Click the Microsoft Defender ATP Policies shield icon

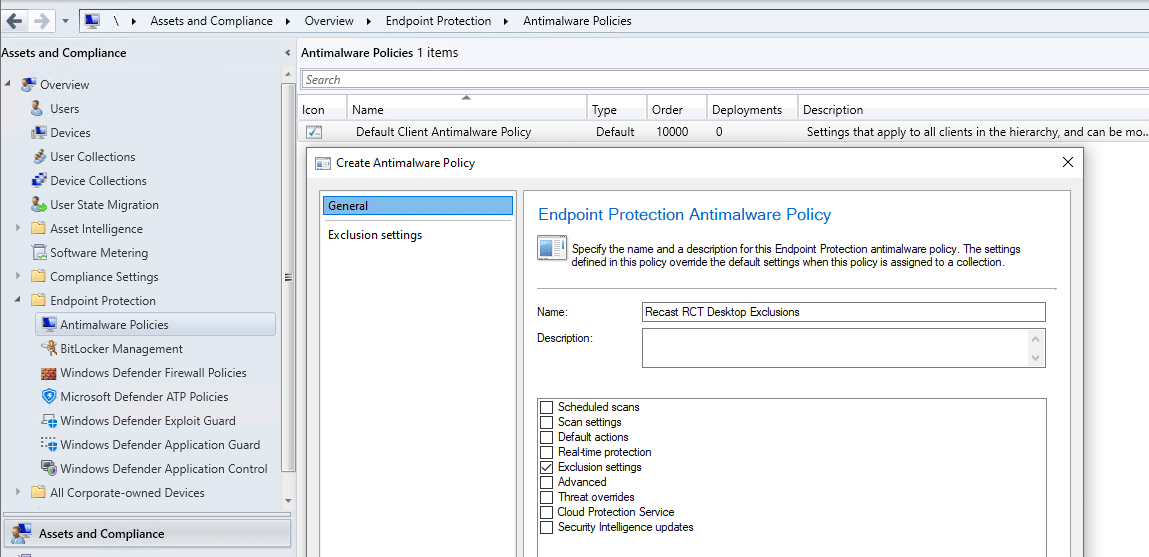pos(49,397)
